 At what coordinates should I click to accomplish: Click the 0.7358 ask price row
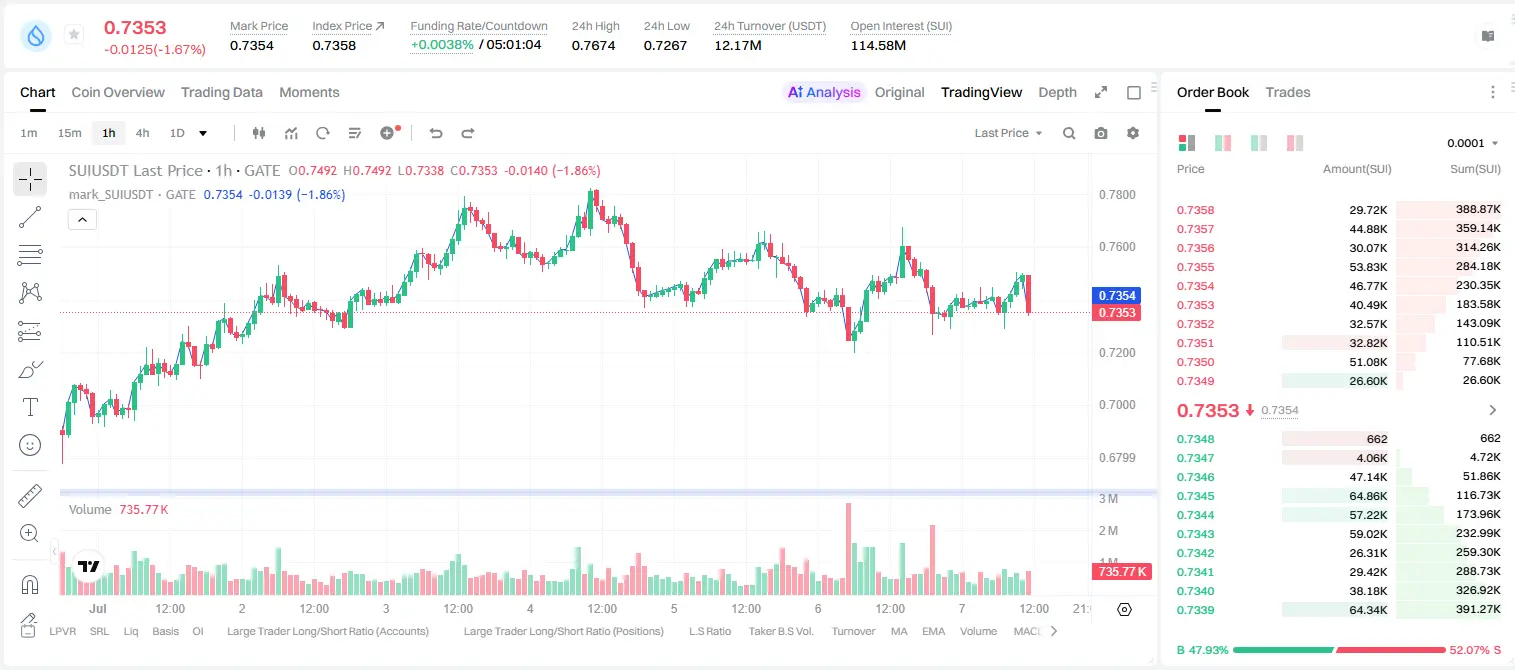pos(1338,210)
